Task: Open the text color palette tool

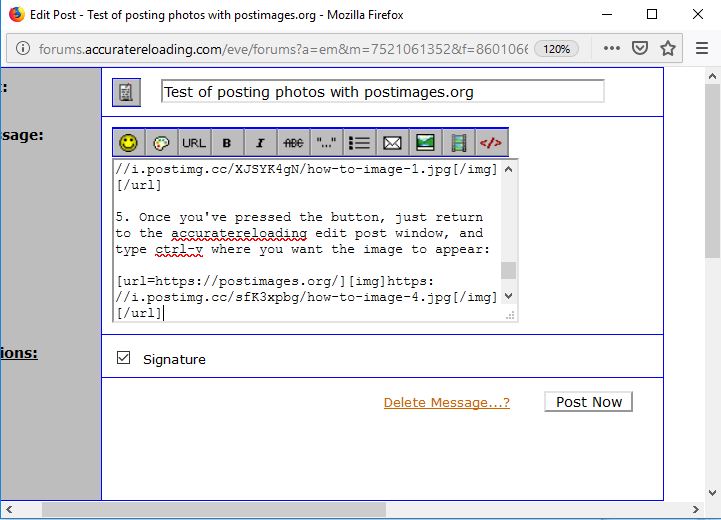Action: [x=161, y=143]
